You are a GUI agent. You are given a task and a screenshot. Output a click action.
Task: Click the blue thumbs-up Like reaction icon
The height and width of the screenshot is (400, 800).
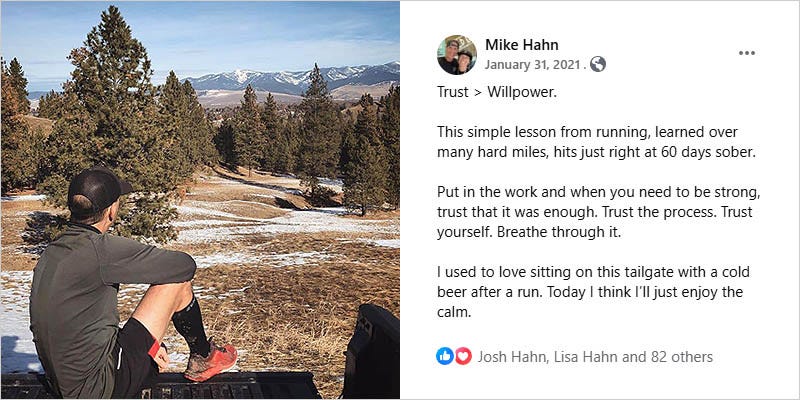click(x=444, y=356)
